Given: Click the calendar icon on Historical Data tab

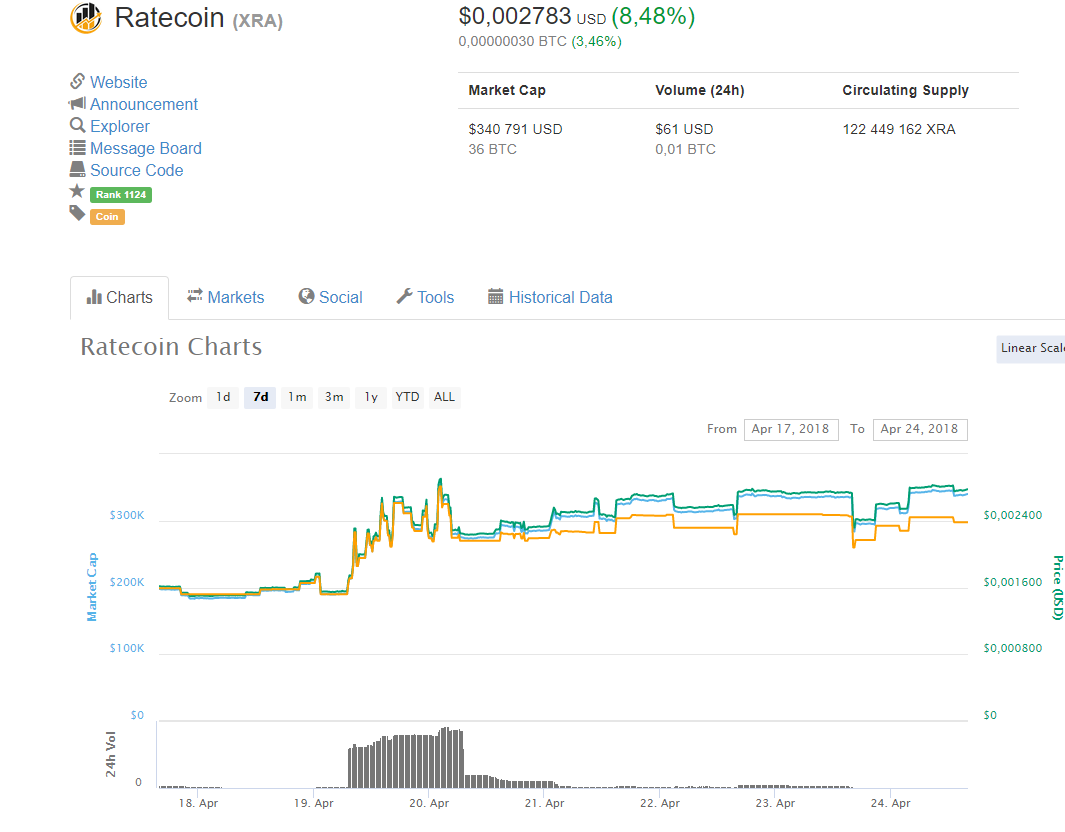Looking at the screenshot, I should [496, 296].
